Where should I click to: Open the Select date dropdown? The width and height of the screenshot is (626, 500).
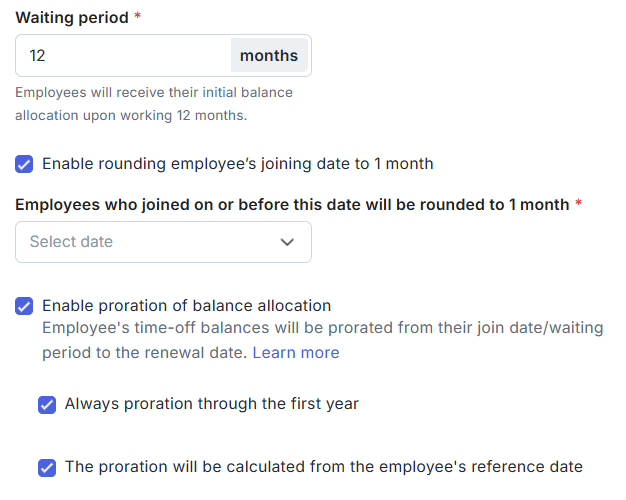(x=163, y=242)
